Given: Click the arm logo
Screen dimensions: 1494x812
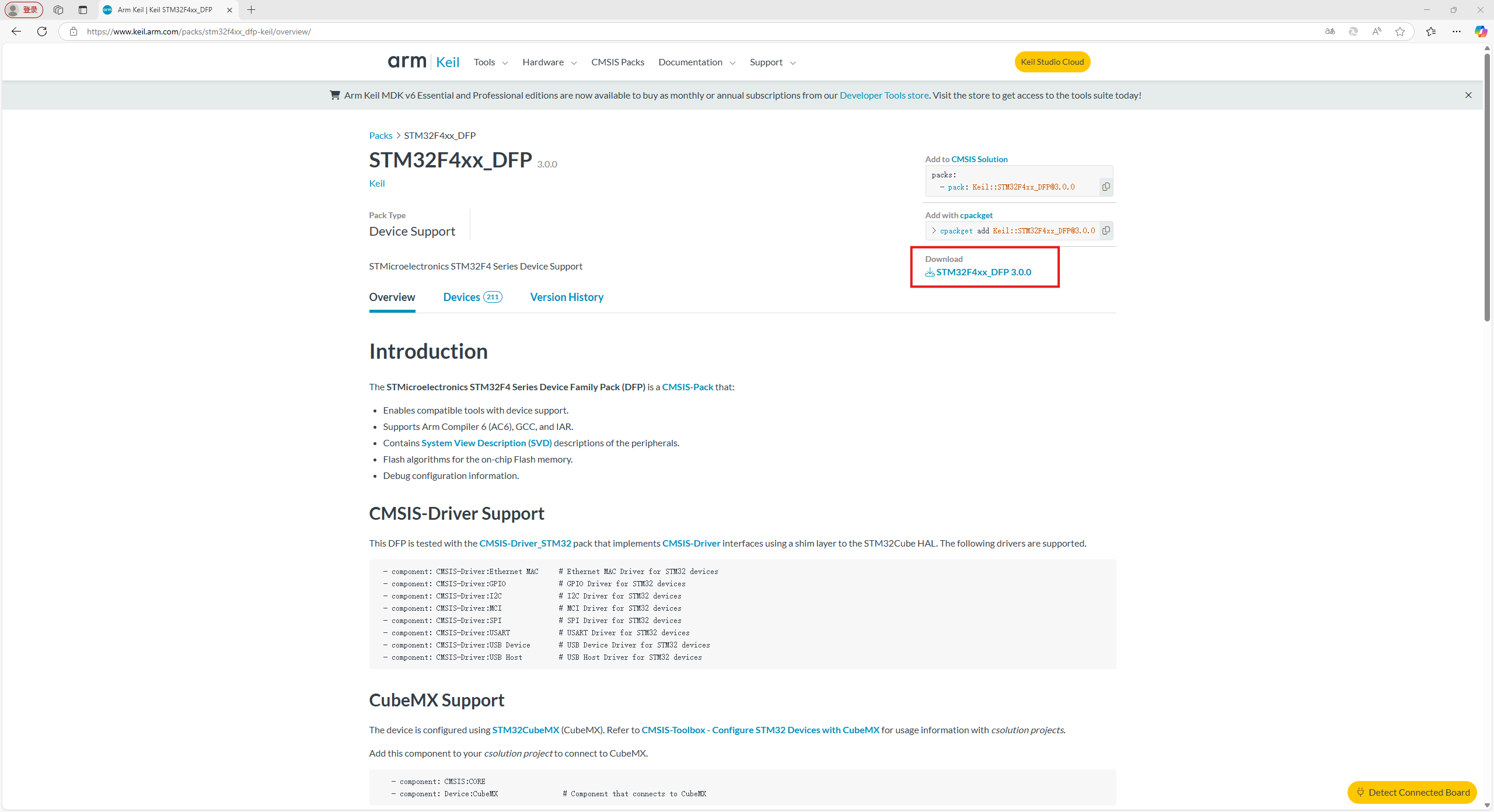Looking at the screenshot, I should [x=407, y=61].
